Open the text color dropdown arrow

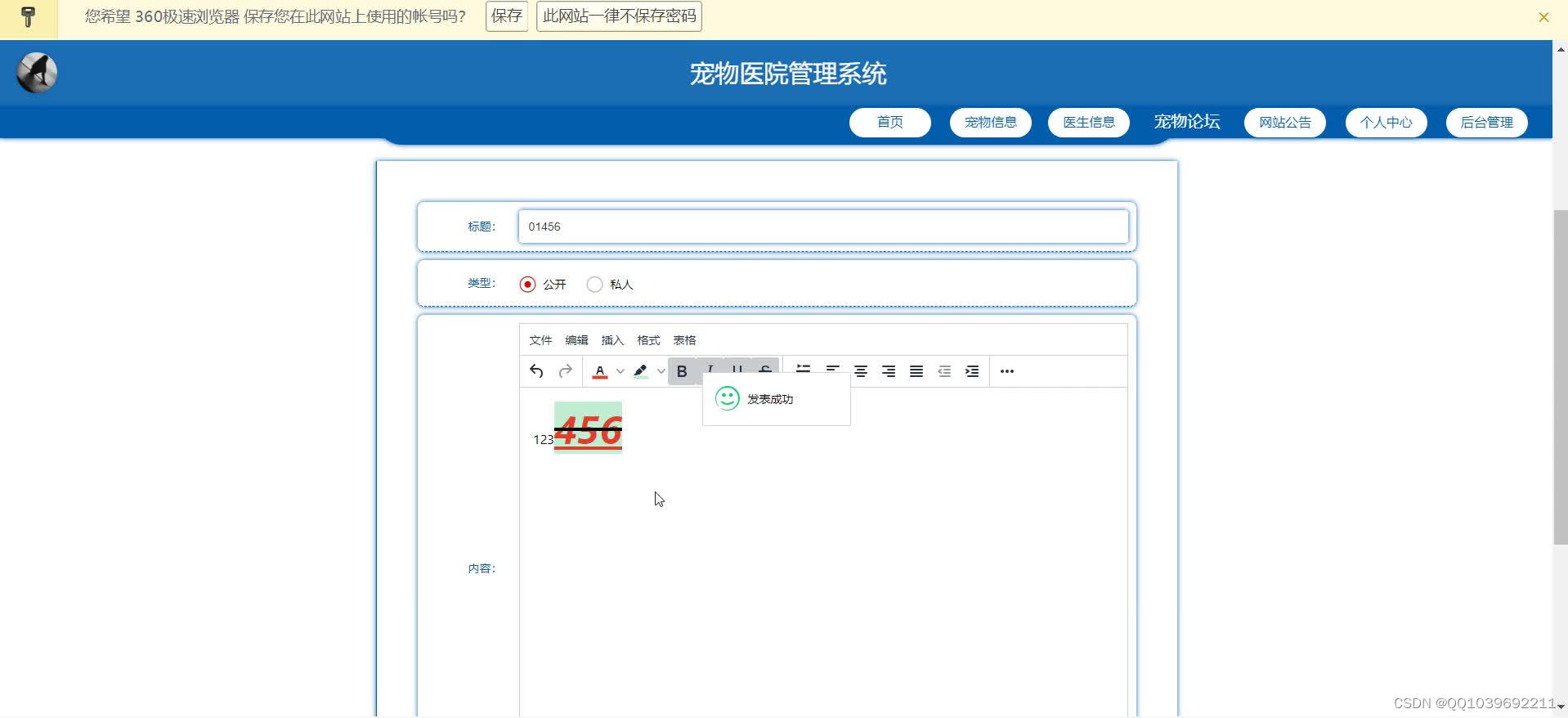pyautogui.click(x=620, y=371)
